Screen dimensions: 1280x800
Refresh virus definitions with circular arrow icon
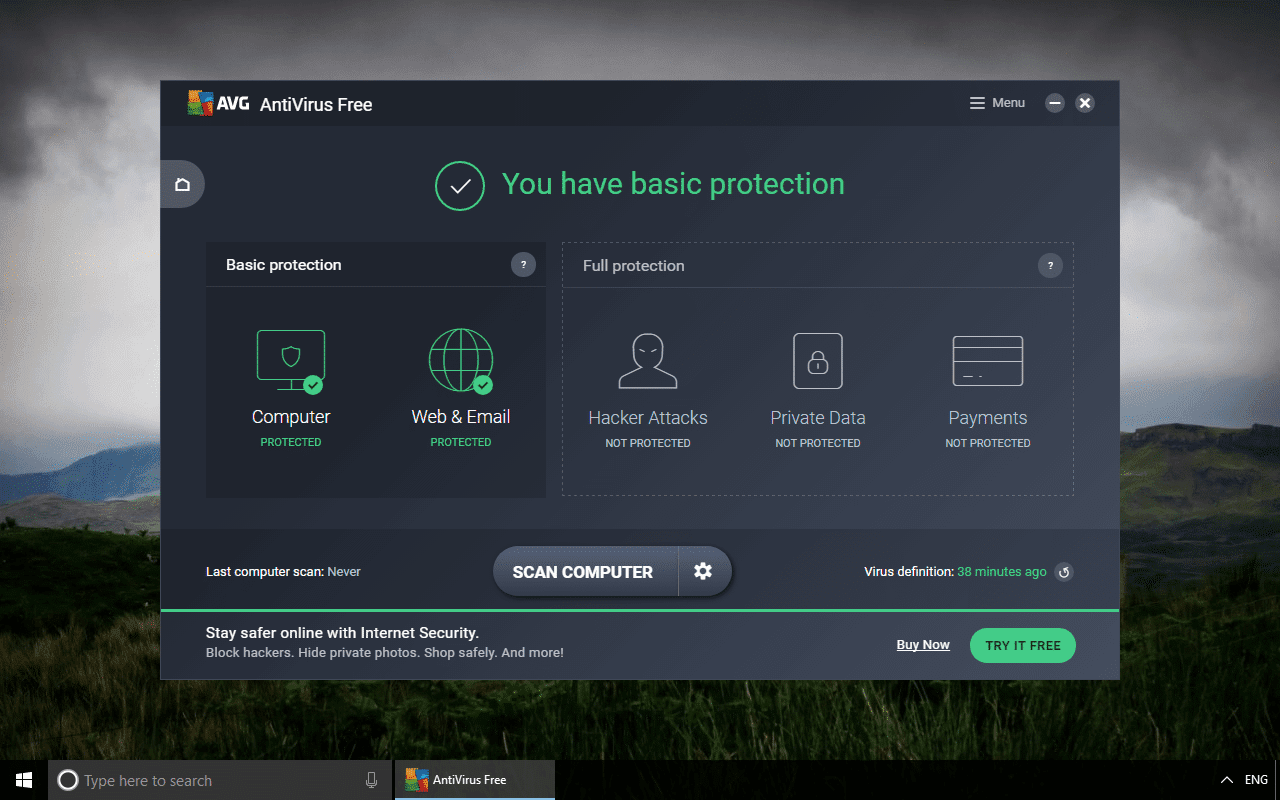pos(1064,572)
